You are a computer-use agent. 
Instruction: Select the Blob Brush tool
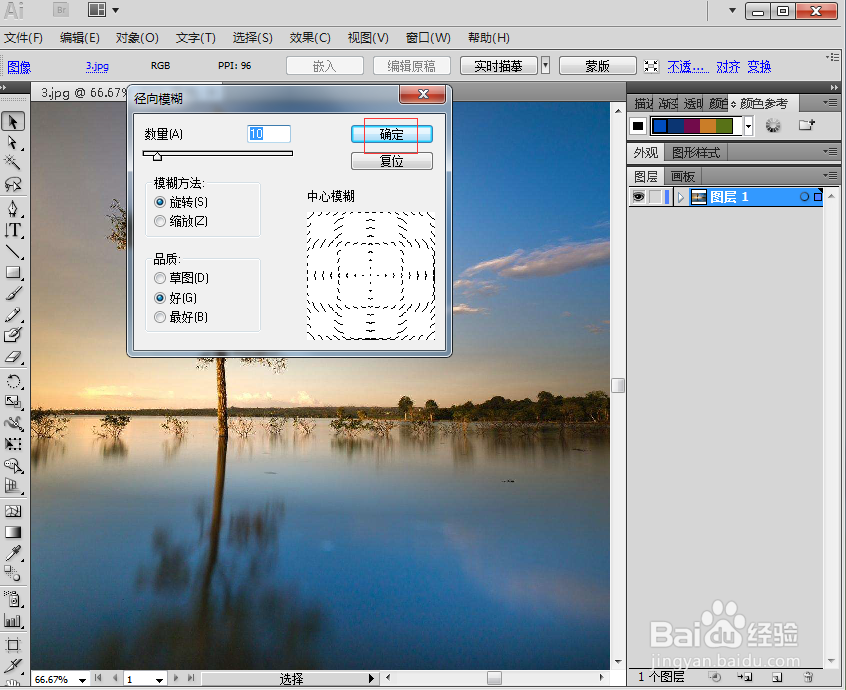[12, 336]
